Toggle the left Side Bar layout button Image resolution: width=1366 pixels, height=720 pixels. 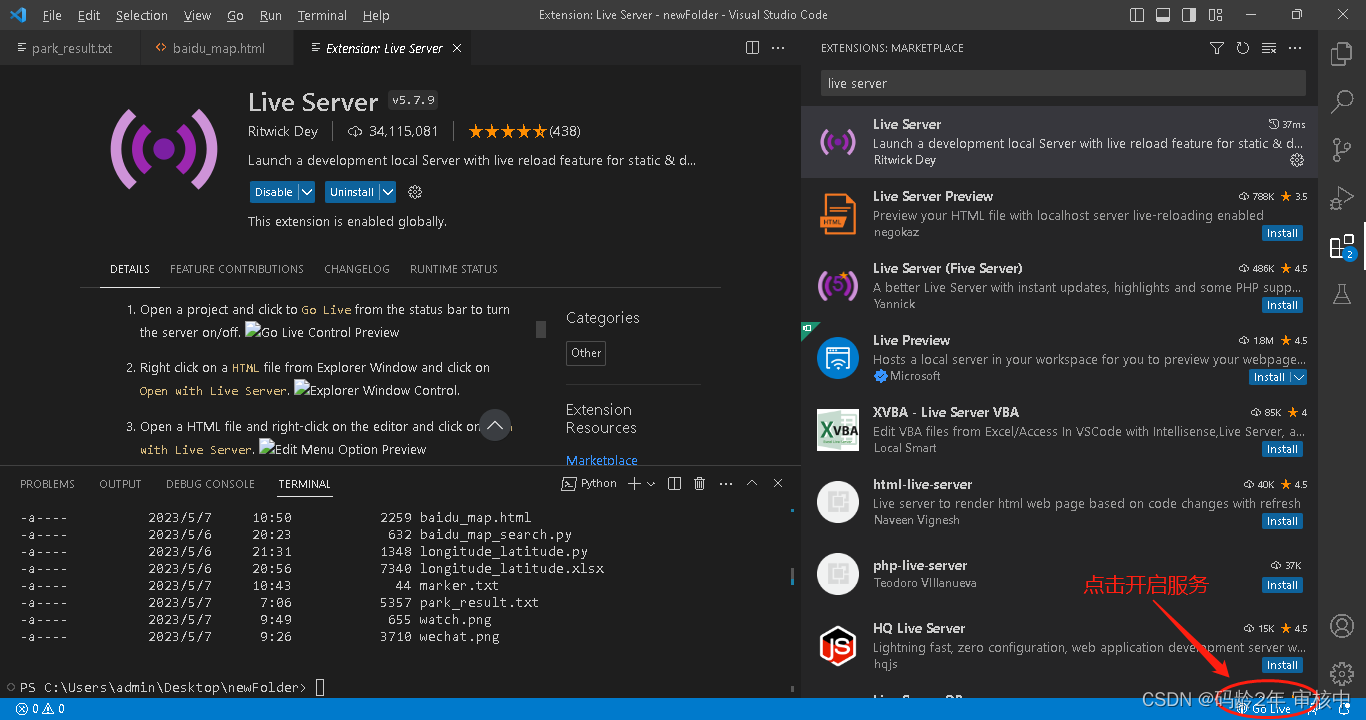point(1137,15)
